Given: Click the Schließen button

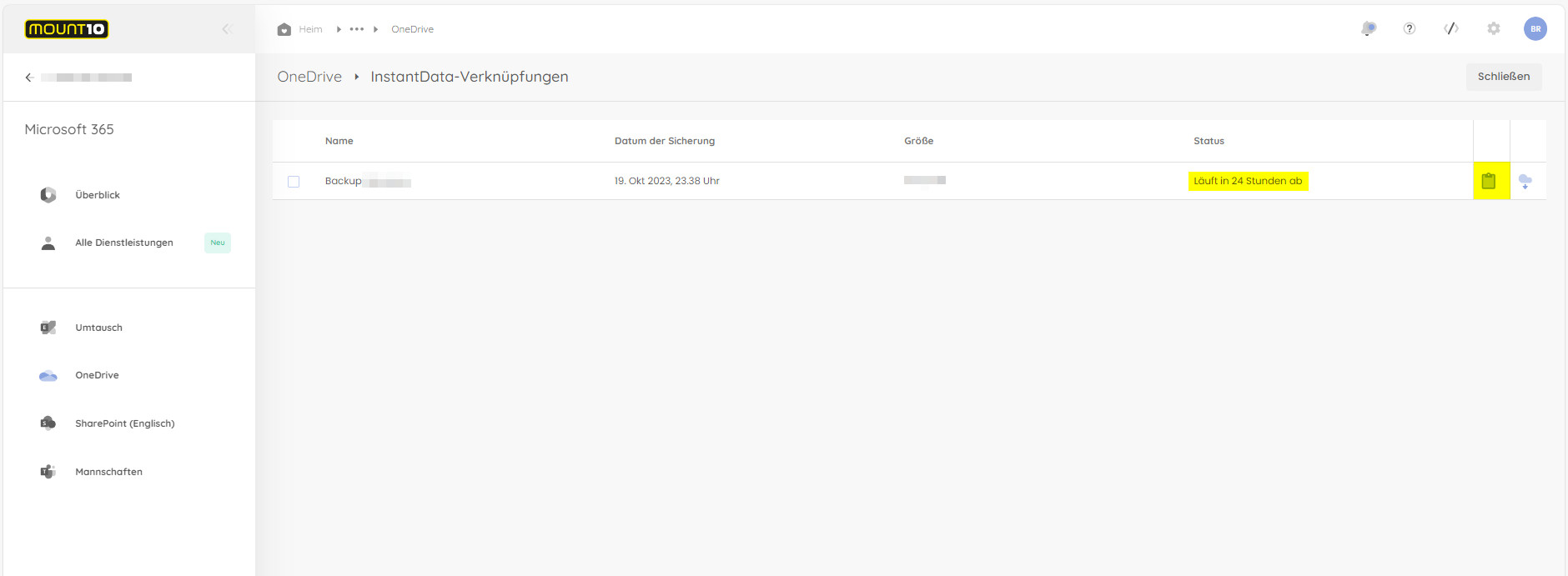Looking at the screenshot, I should tap(1504, 77).
